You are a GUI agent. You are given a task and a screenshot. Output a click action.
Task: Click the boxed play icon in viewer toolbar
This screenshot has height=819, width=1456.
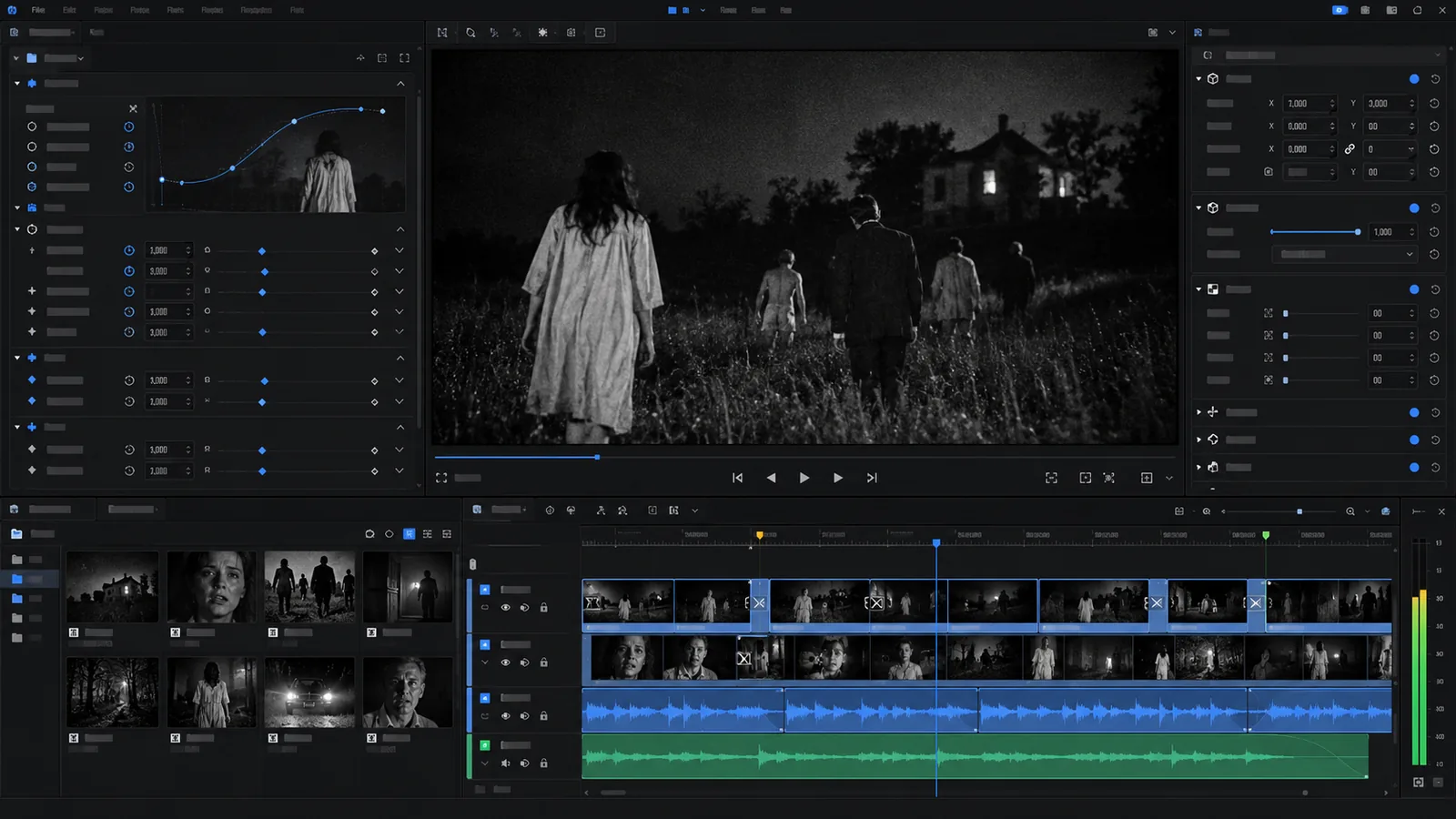[x=600, y=33]
